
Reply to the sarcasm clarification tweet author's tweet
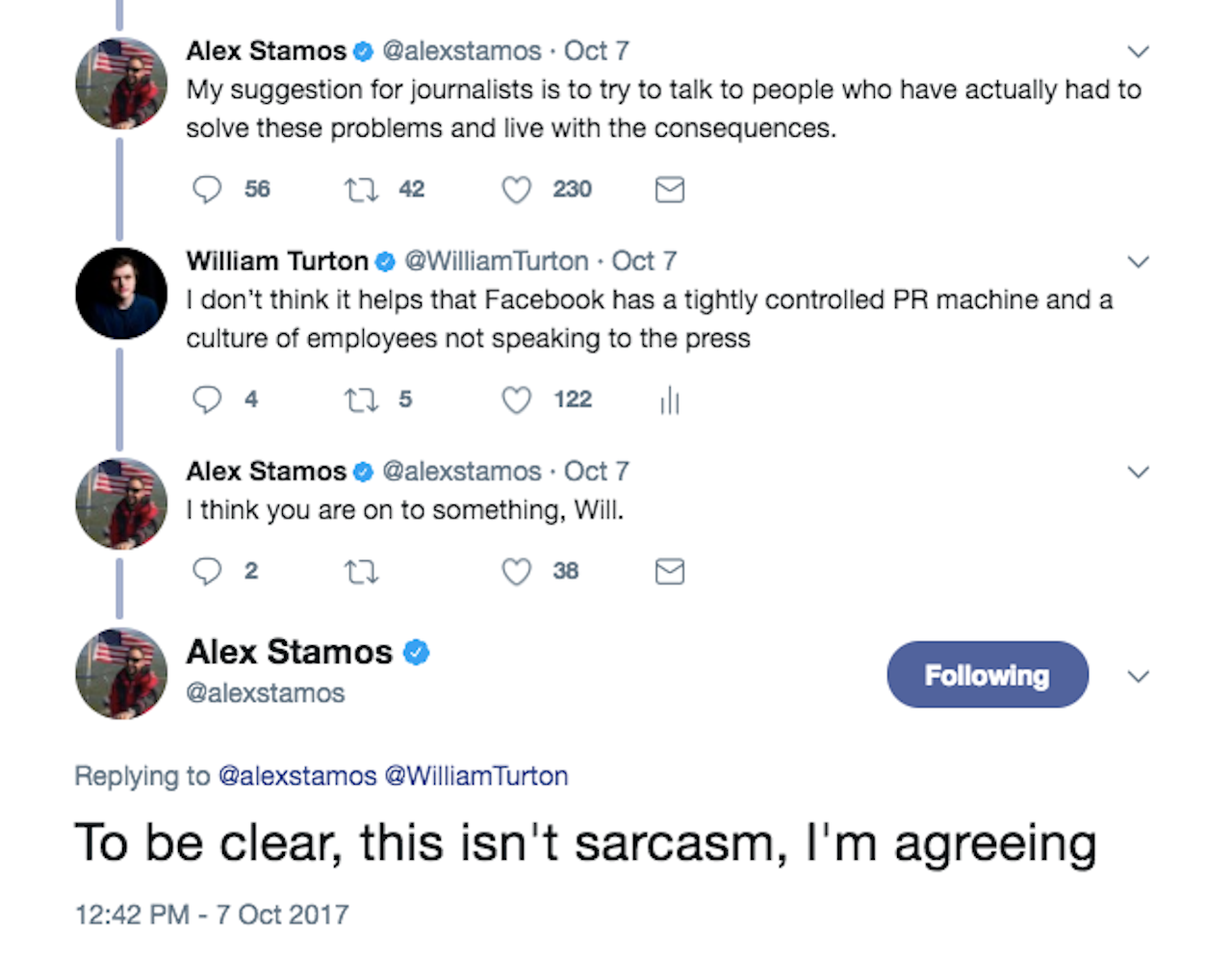pyautogui.click(x=207, y=571)
